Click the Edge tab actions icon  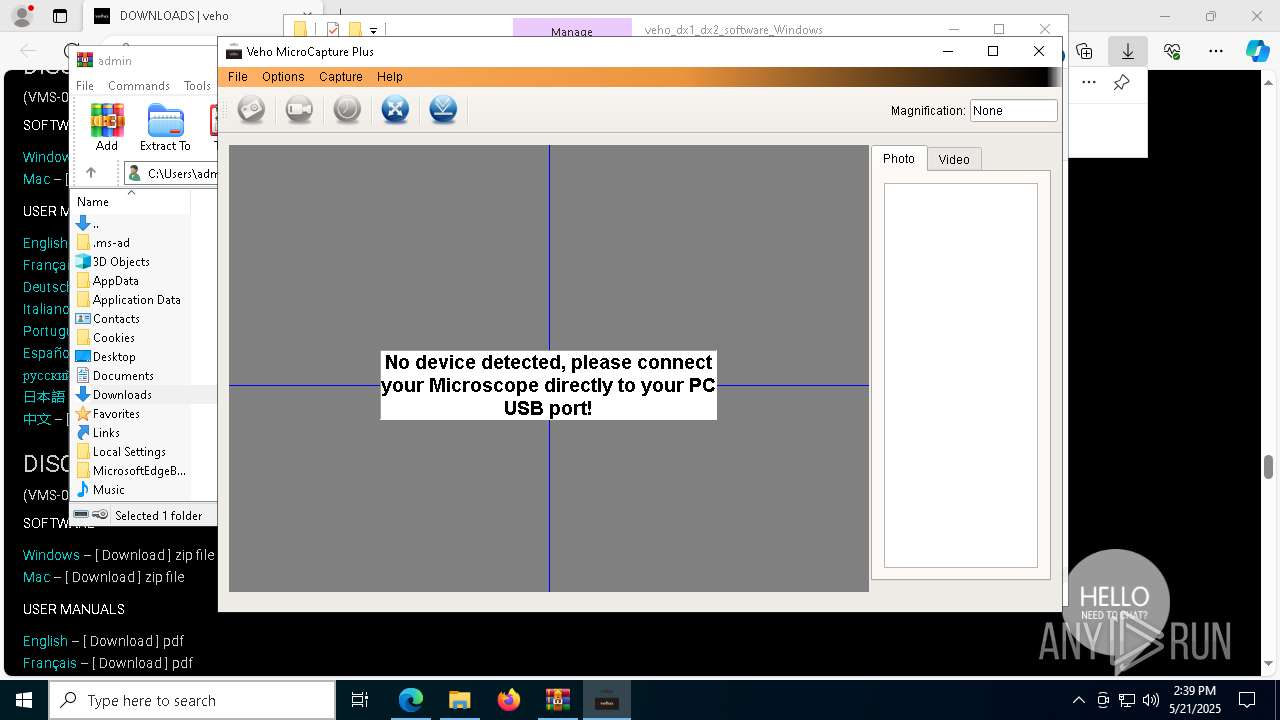click(60, 16)
